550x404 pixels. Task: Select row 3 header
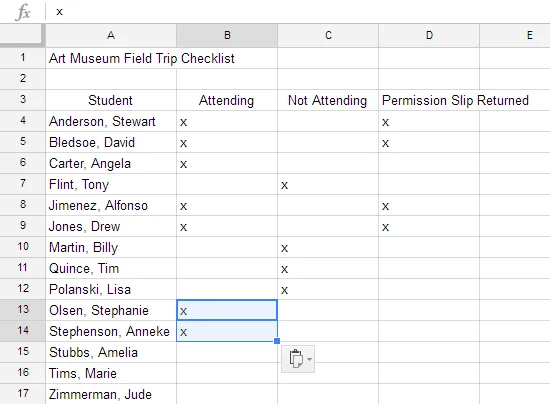(22, 100)
